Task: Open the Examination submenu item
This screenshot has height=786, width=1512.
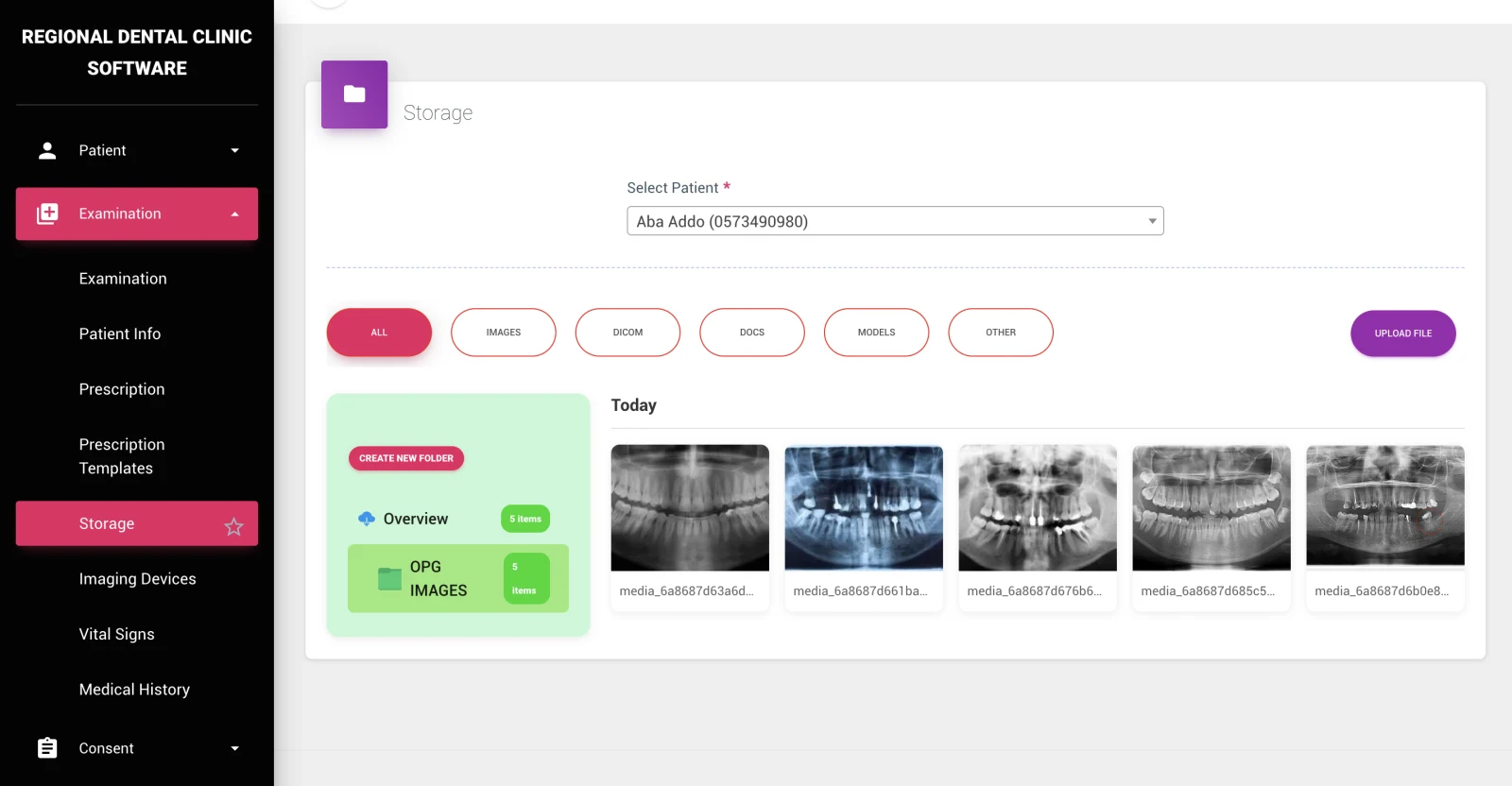Action: [123, 279]
